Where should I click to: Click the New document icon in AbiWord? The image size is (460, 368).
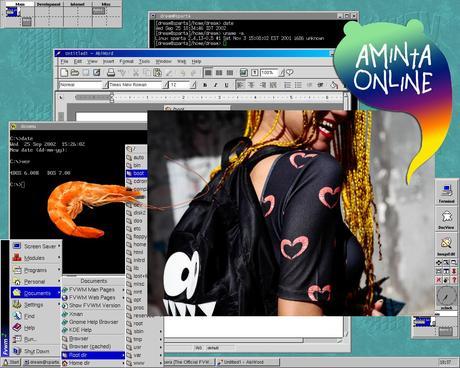(x=64, y=72)
